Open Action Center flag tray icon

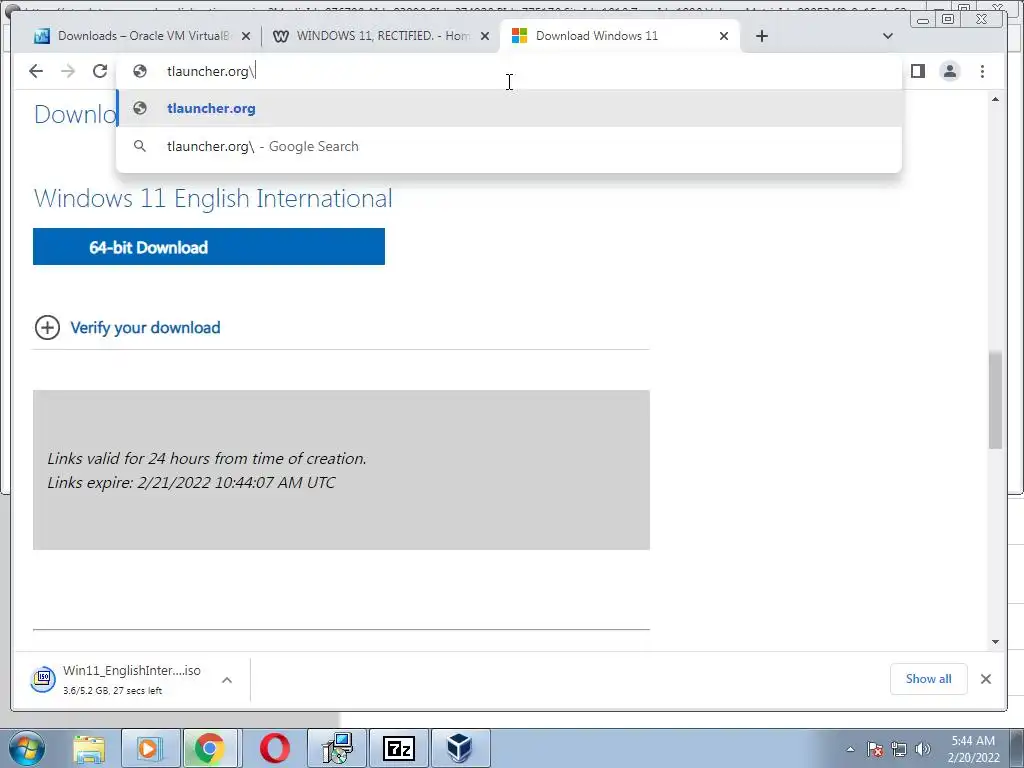pyautogui.click(x=875, y=749)
